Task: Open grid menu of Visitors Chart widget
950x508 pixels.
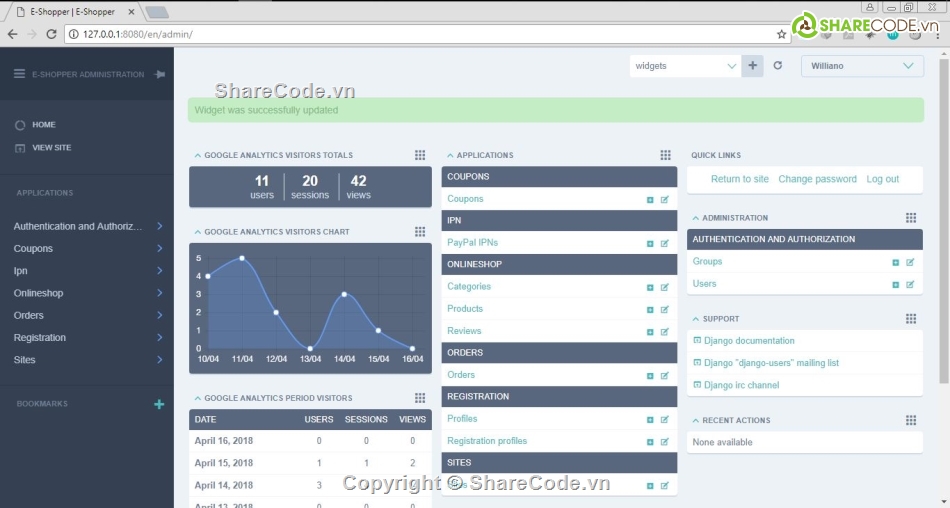Action: (420, 232)
